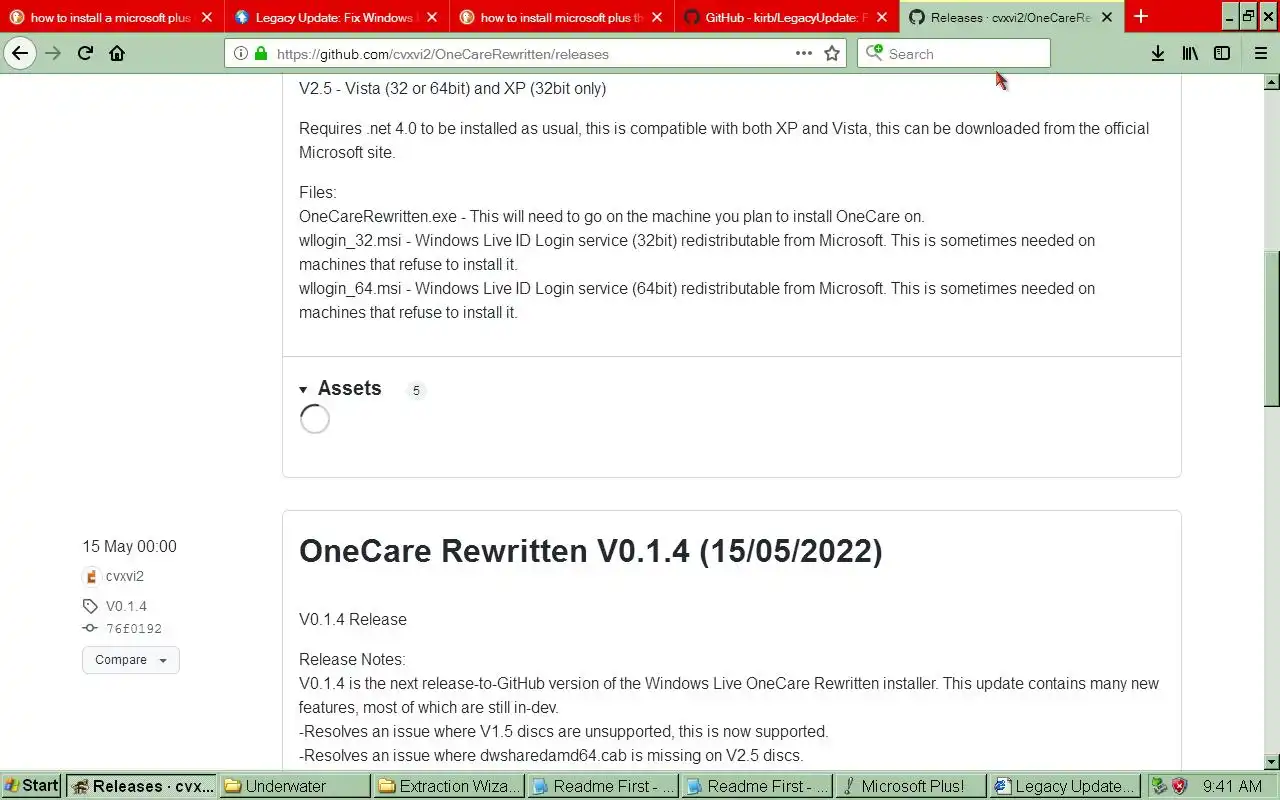
Task: Open a new browser tab
Action: (x=1141, y=16)
